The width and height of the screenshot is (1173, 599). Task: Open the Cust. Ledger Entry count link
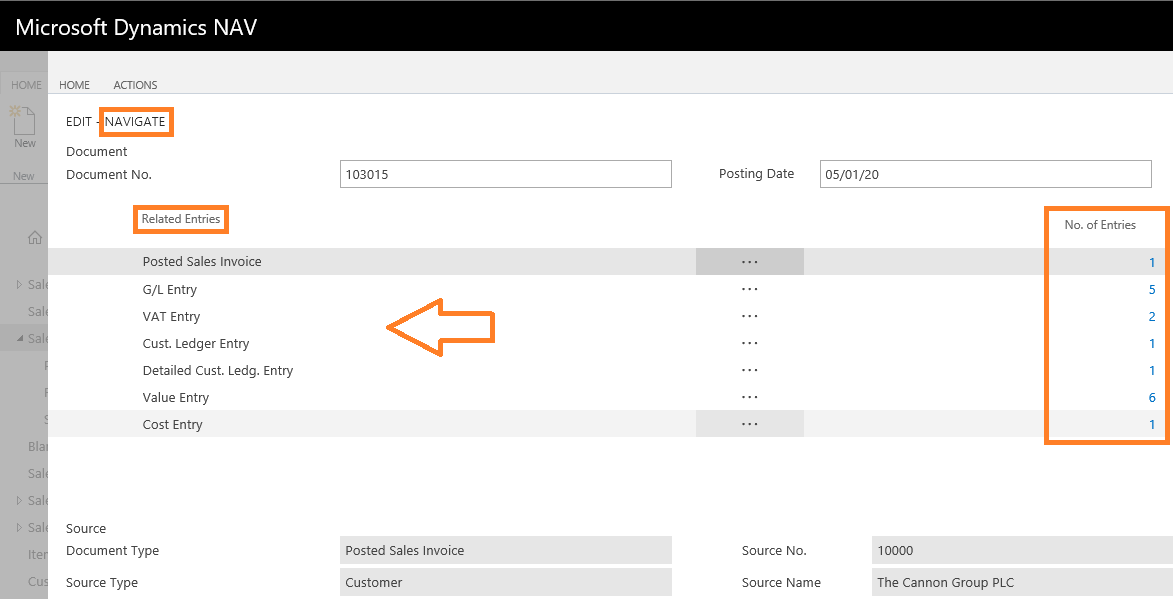(1152, 343)
